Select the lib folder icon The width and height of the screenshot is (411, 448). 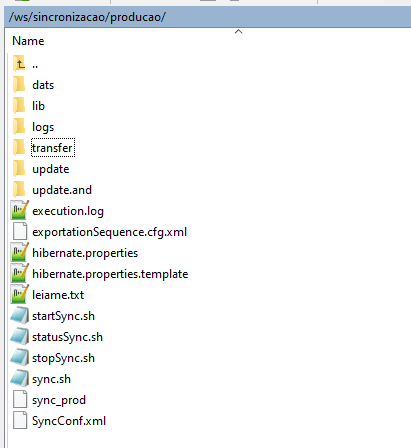[x=19, y=106]
